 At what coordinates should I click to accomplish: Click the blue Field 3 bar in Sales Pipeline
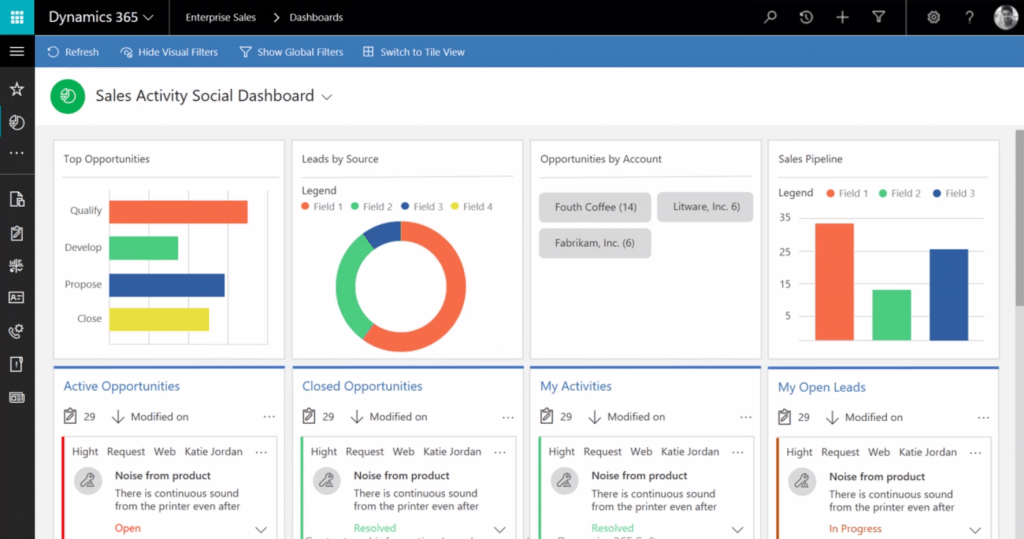pos(948,295)
